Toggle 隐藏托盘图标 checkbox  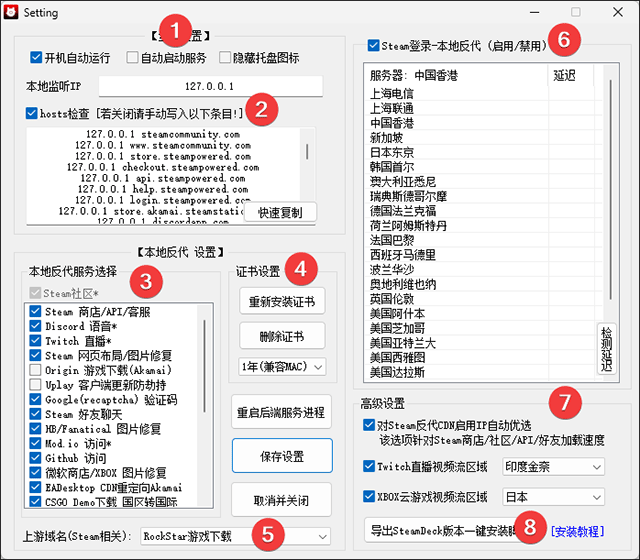pyautogui.click(x=225, y=58)
